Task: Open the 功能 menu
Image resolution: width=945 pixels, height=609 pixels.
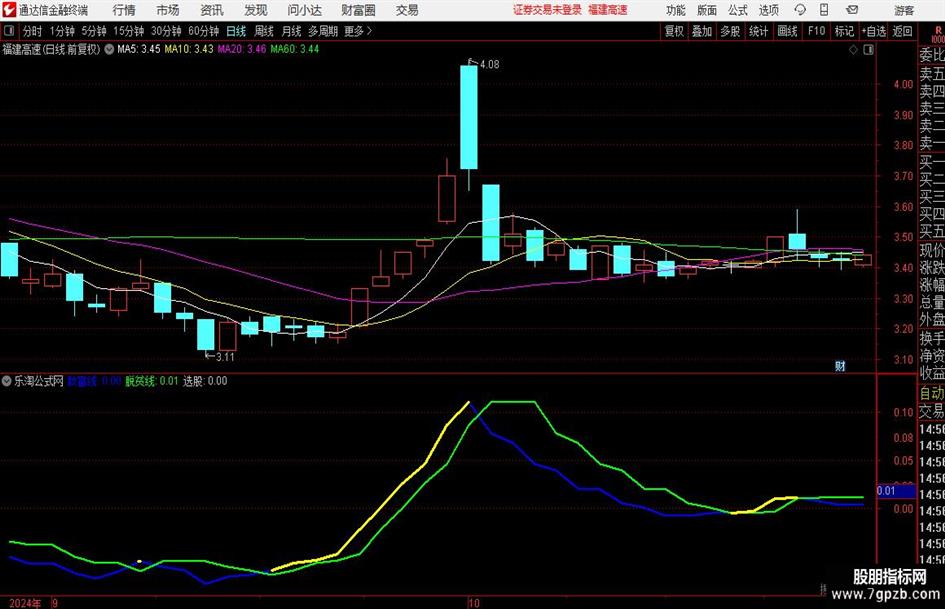Action: [676, 10]
